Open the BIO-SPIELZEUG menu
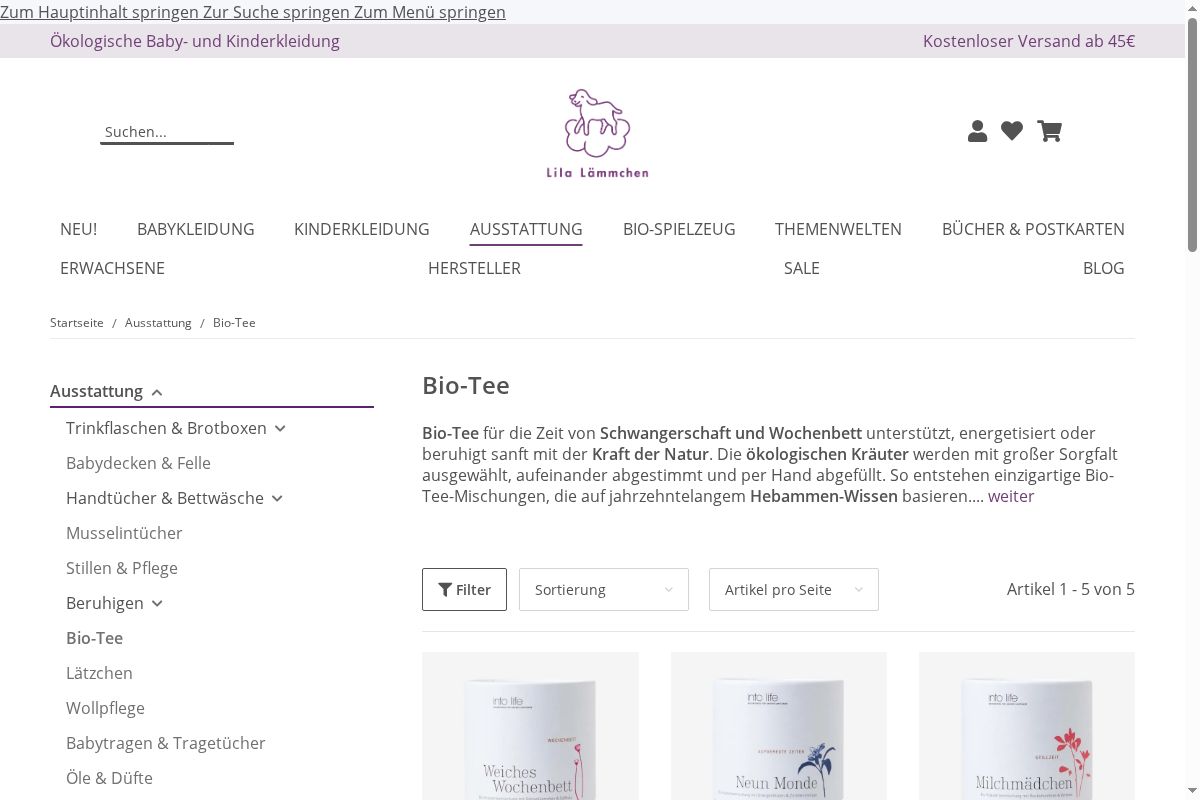 pos(679,229)
